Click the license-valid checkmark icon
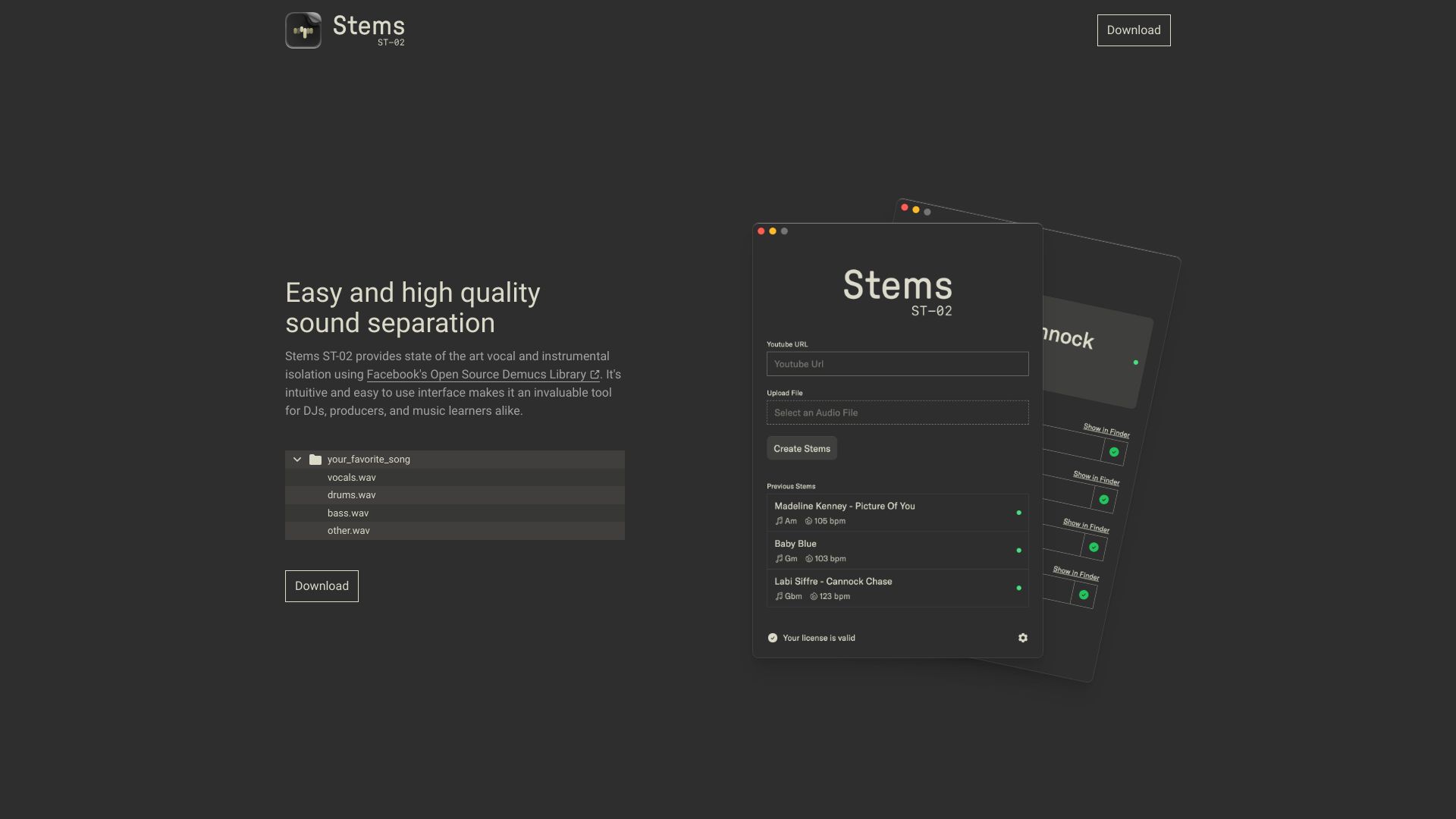Image resolution: width=1456 pixels, height=819 pixels. coord(772,638)
